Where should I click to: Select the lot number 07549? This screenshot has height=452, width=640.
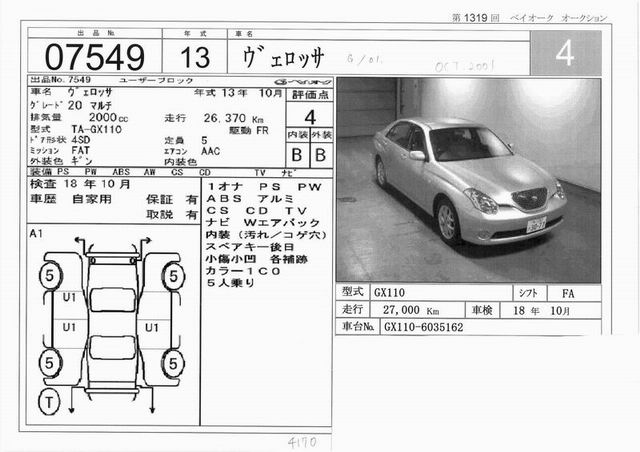pos(95,57)
